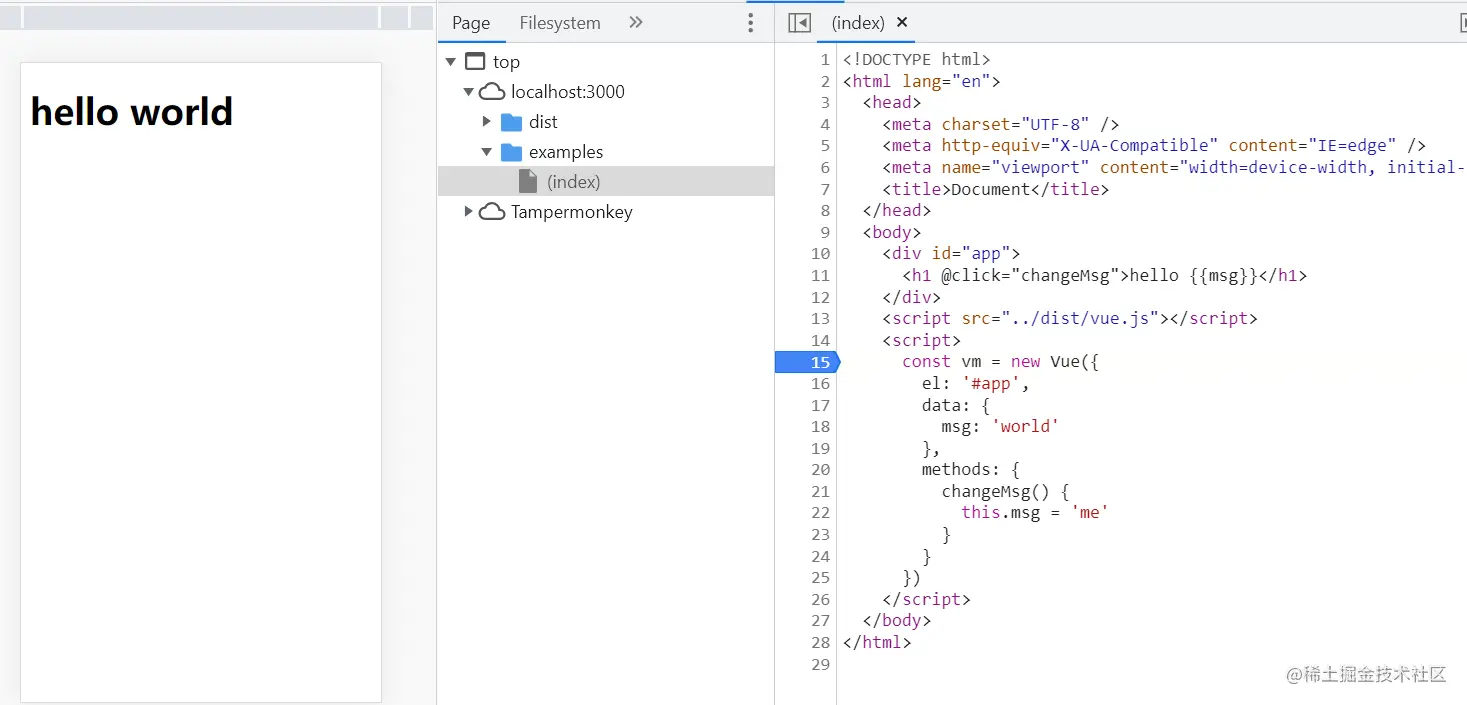Click the examples folder icon

pyautogui.click(x=512, y=152)
